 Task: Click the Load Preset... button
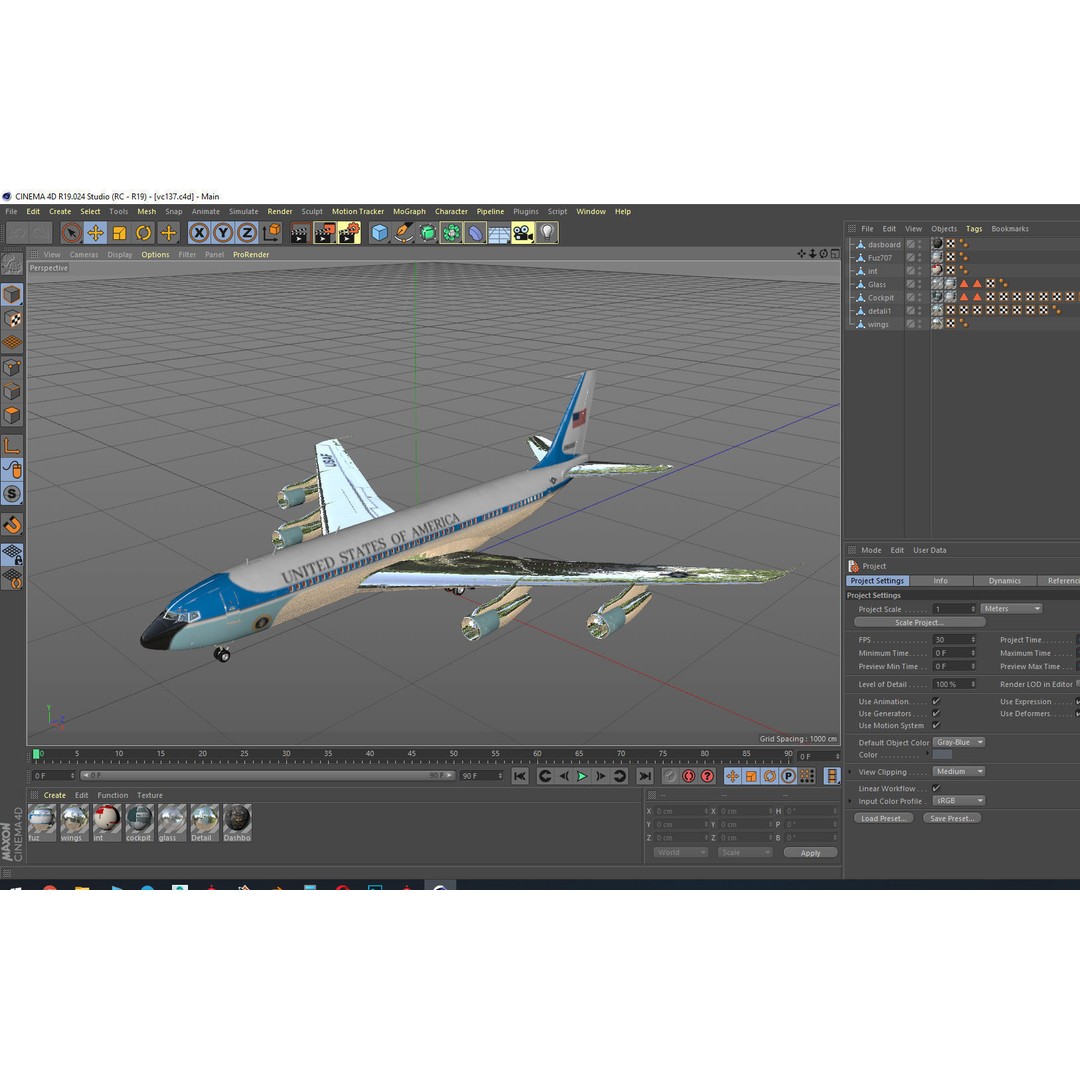tap(884, 818)
